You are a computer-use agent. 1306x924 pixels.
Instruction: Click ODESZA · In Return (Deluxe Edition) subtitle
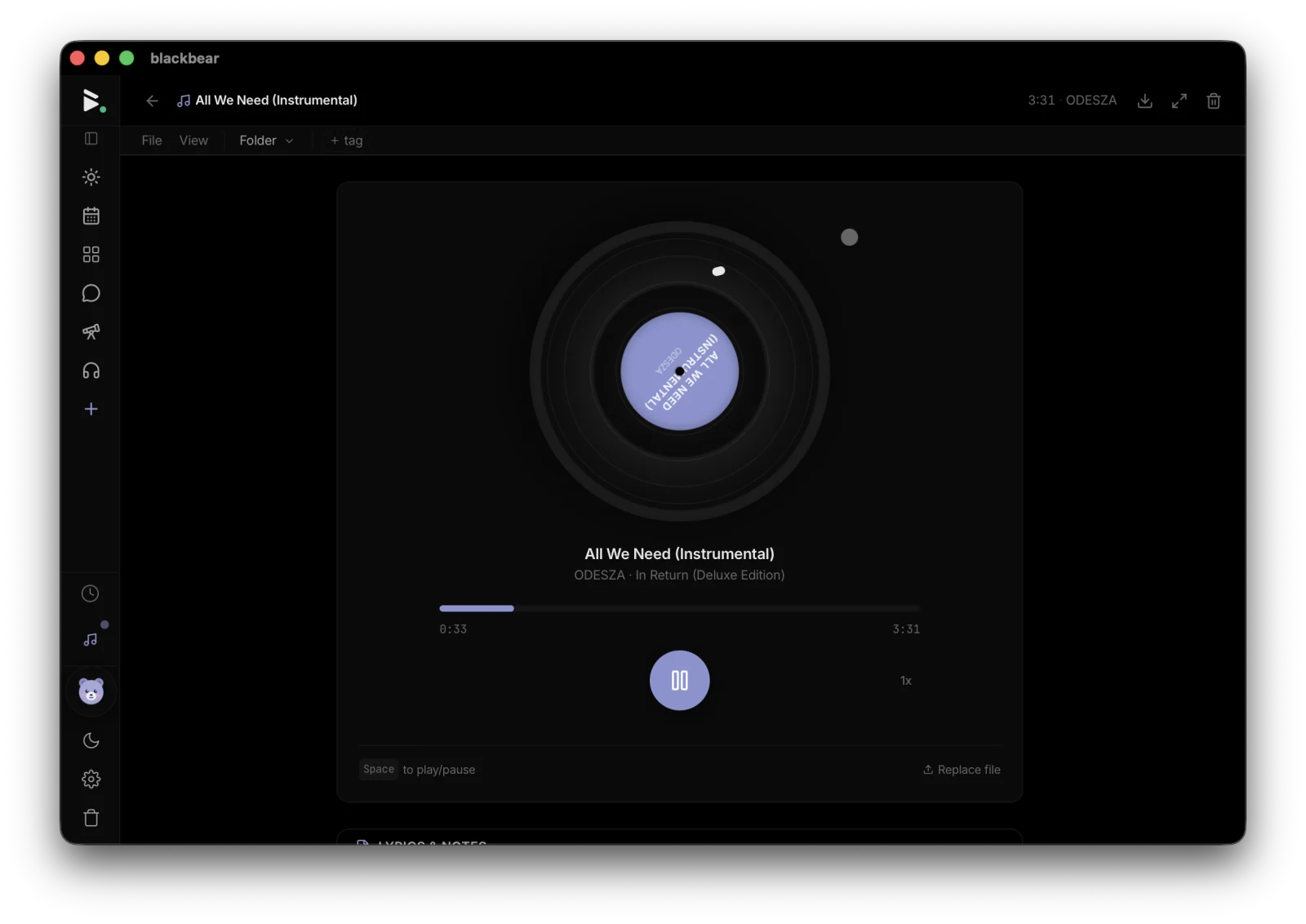click(x=680, y=575)
